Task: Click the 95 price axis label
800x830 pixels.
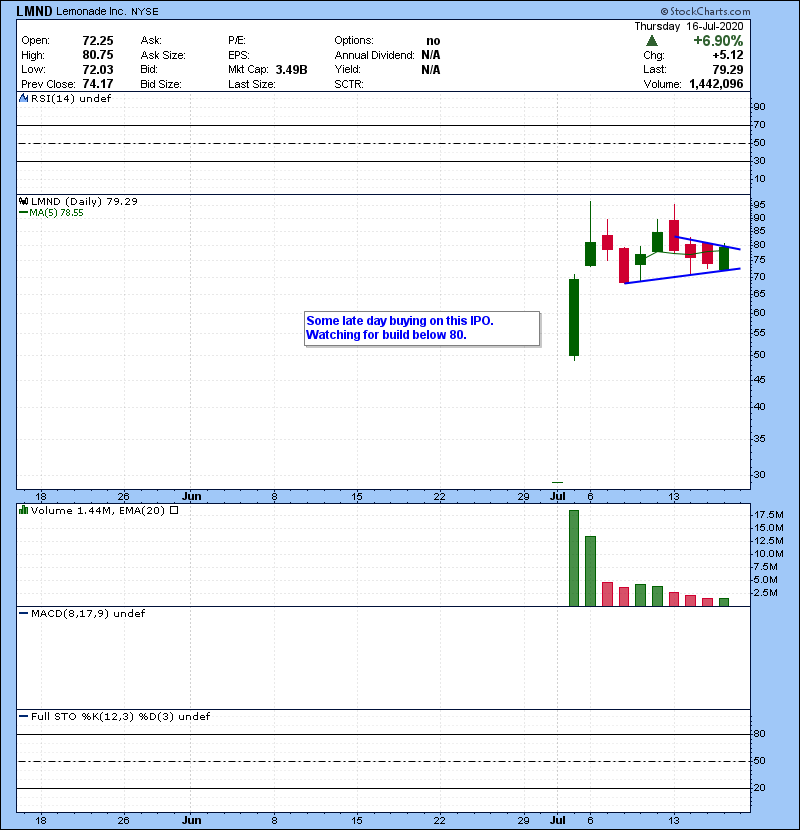Action: [x=759, y=204]
